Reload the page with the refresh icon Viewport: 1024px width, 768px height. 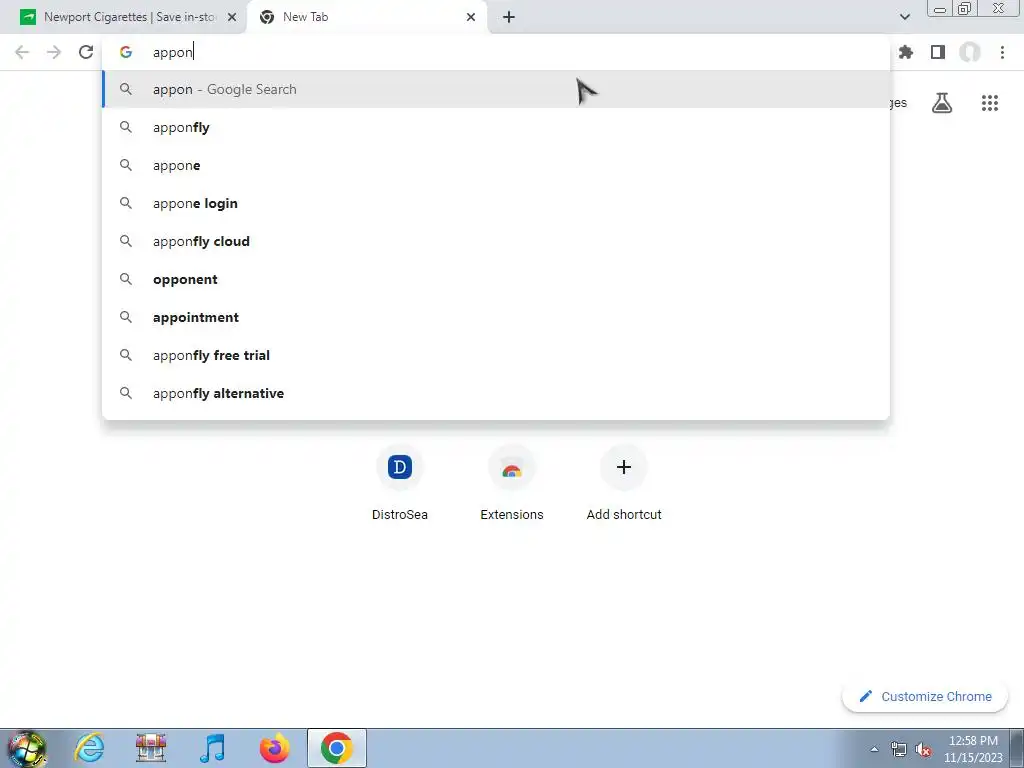pyautogui.click(x=86, y=52)
